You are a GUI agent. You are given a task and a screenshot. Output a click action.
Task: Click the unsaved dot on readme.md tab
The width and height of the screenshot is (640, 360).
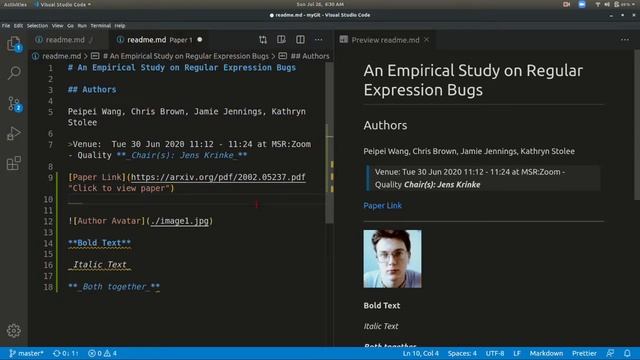click(200, 40)
